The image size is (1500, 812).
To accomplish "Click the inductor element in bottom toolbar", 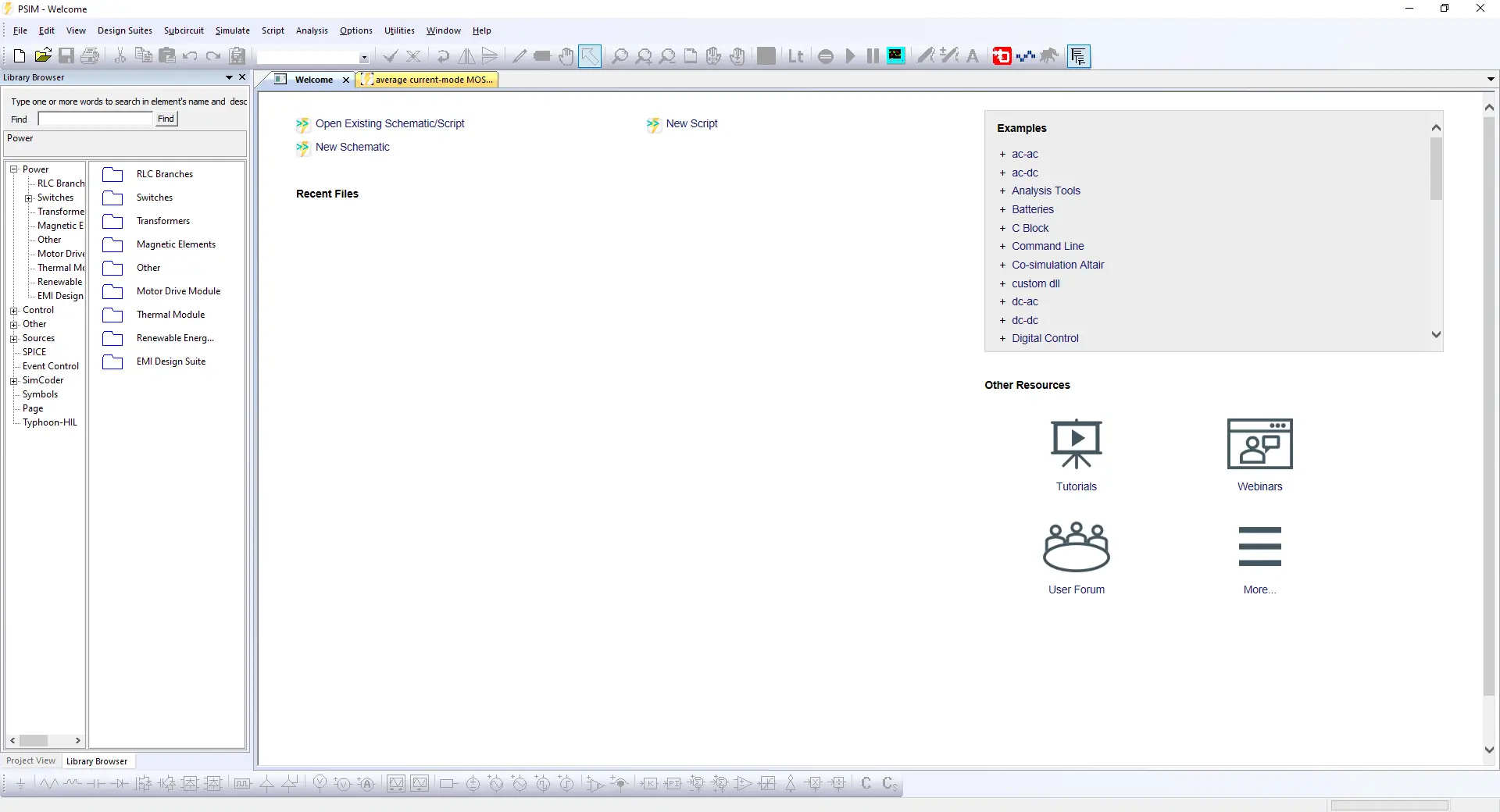I will tap(73, 783).
